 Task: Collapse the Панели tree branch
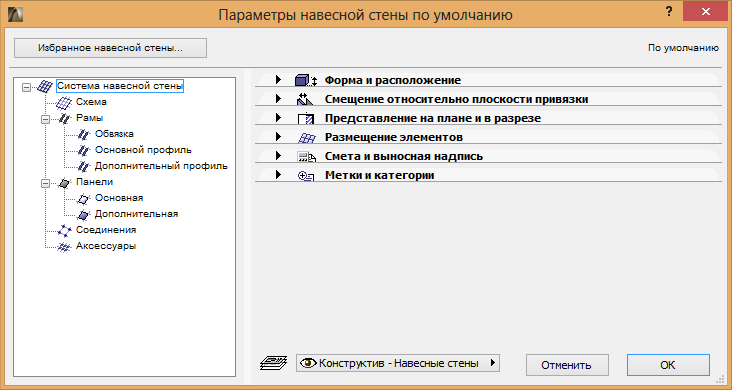tap(45, 183)
